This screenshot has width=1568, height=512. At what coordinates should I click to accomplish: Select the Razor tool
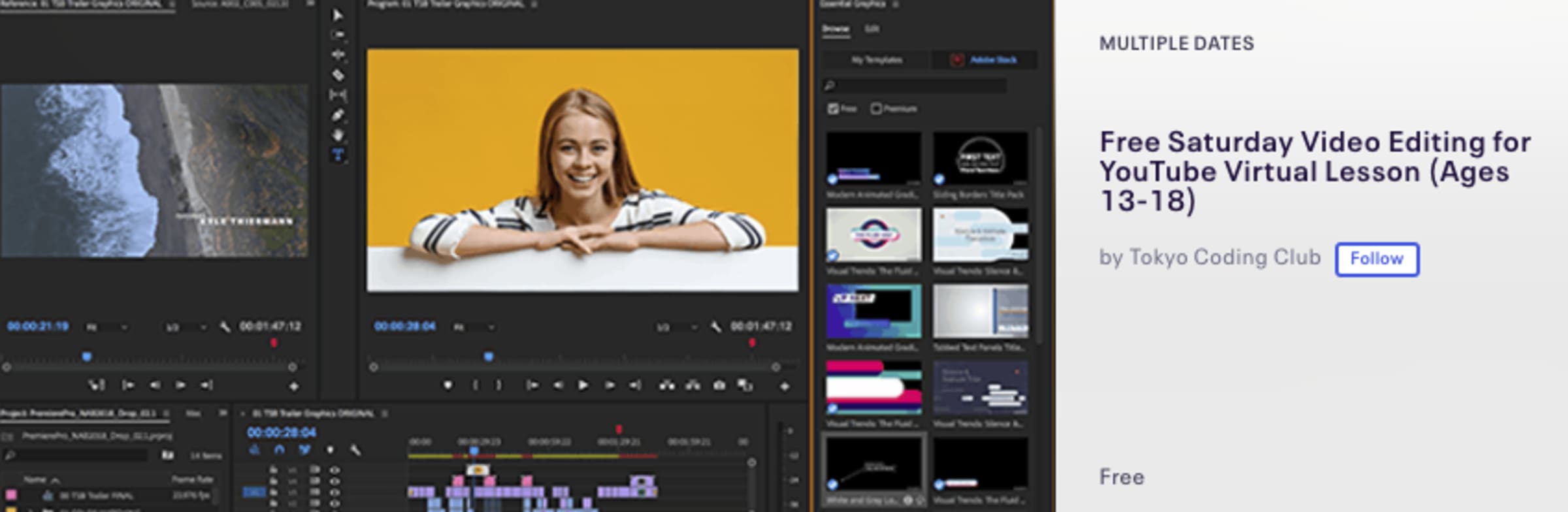point(338,75)
